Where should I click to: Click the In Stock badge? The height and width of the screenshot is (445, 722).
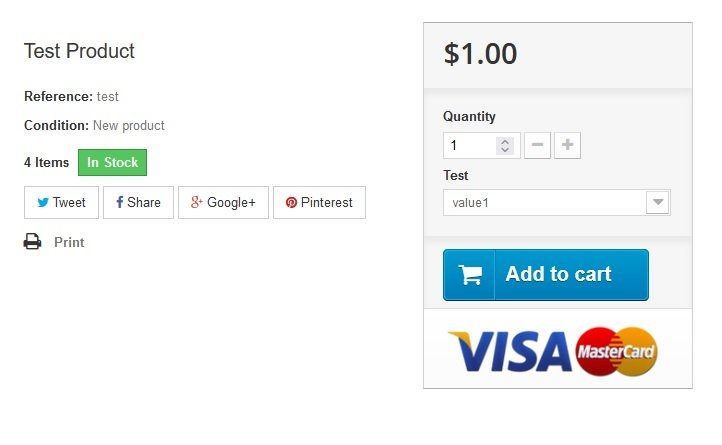click(x=112, y=162)
